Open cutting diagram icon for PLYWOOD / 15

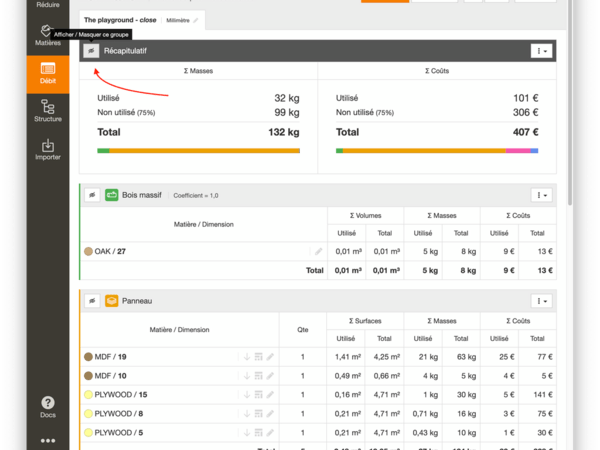[257, 394]
